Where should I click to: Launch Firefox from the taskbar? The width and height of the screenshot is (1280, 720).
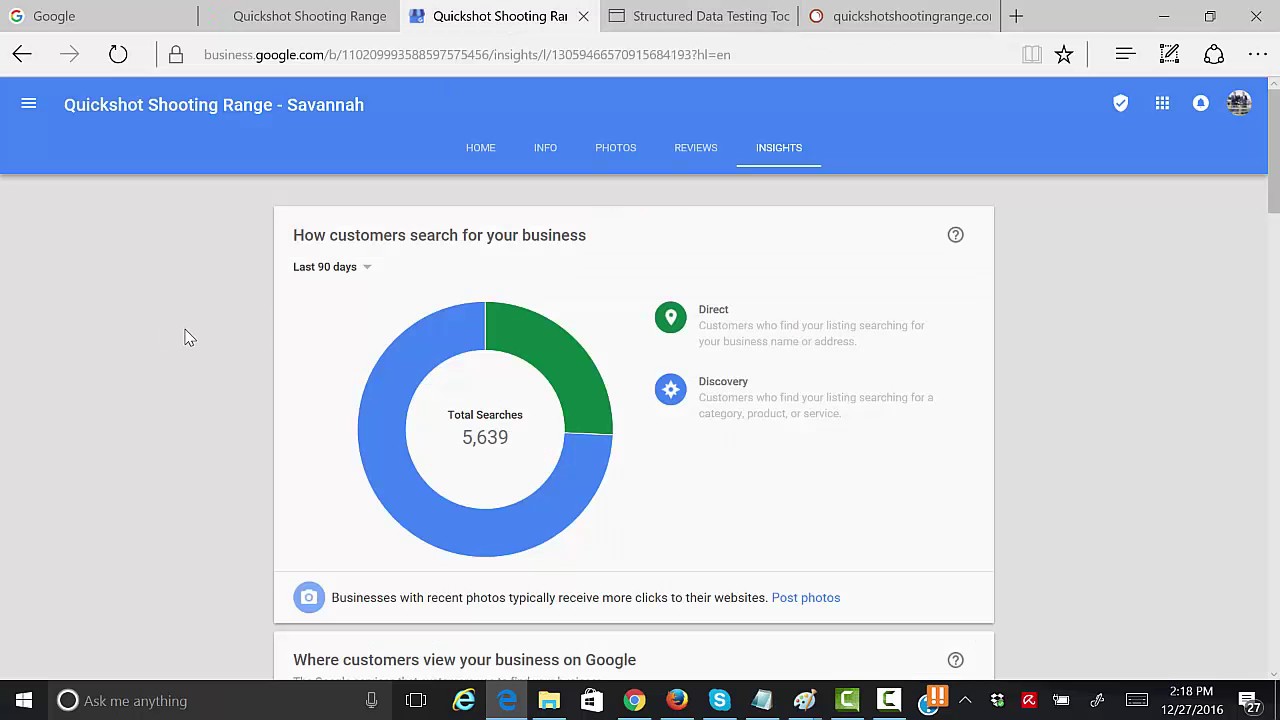677,701
